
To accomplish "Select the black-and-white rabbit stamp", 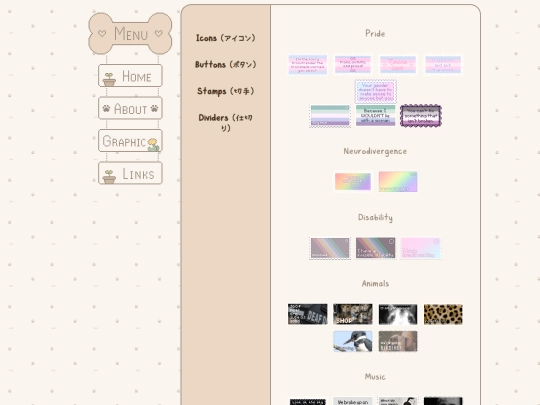I will click(x=398, y=314).
